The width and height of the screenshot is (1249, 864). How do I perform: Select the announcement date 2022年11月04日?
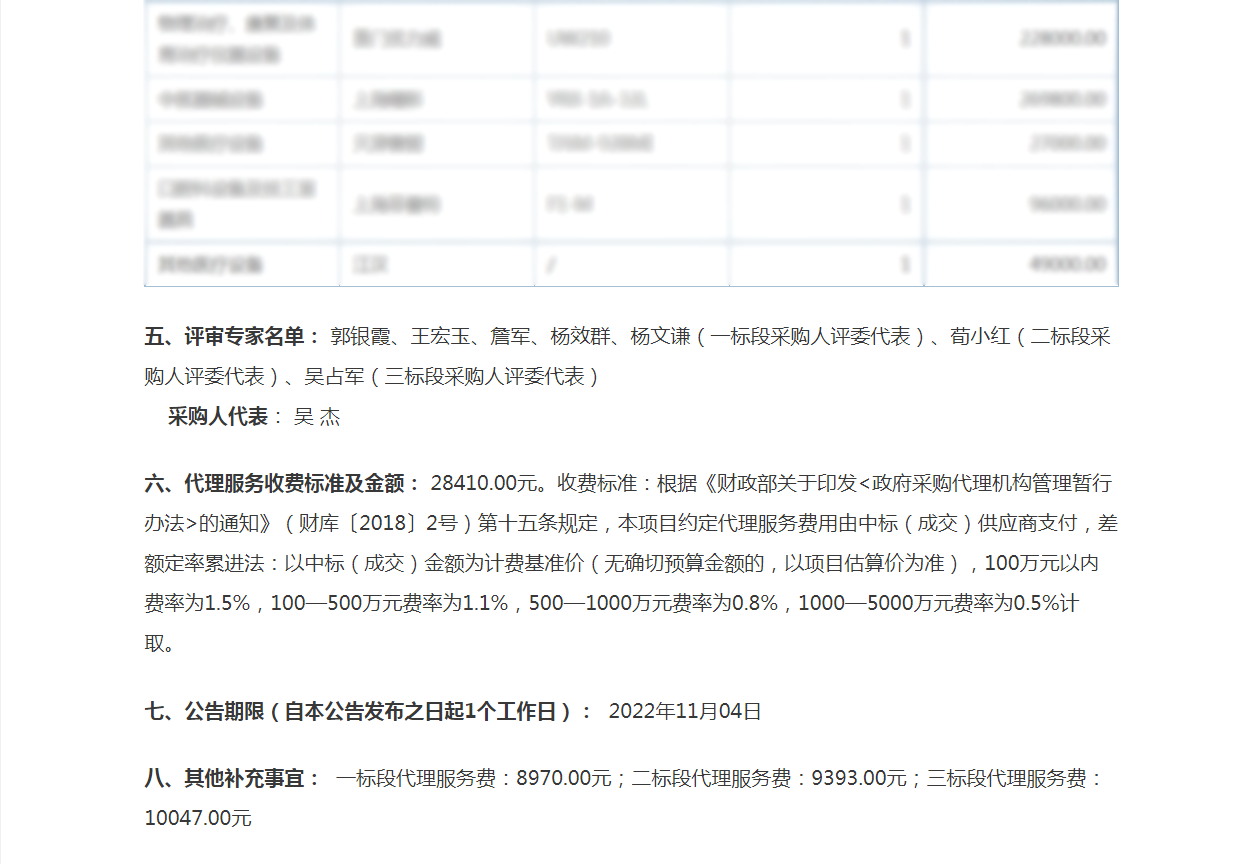(685, 711)
